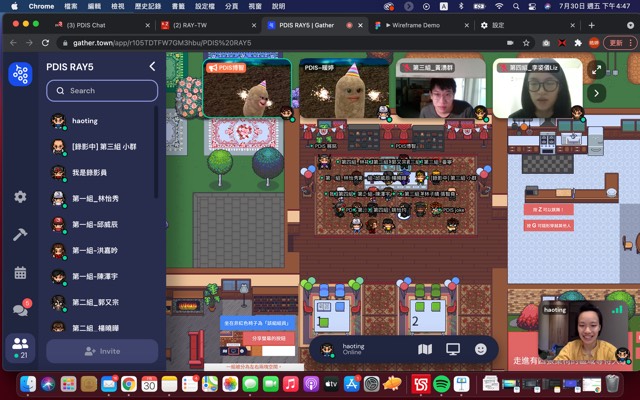Select participant haoting in the list
The width and height of the screenshot is (640, 400).
(x=85, y=121)
